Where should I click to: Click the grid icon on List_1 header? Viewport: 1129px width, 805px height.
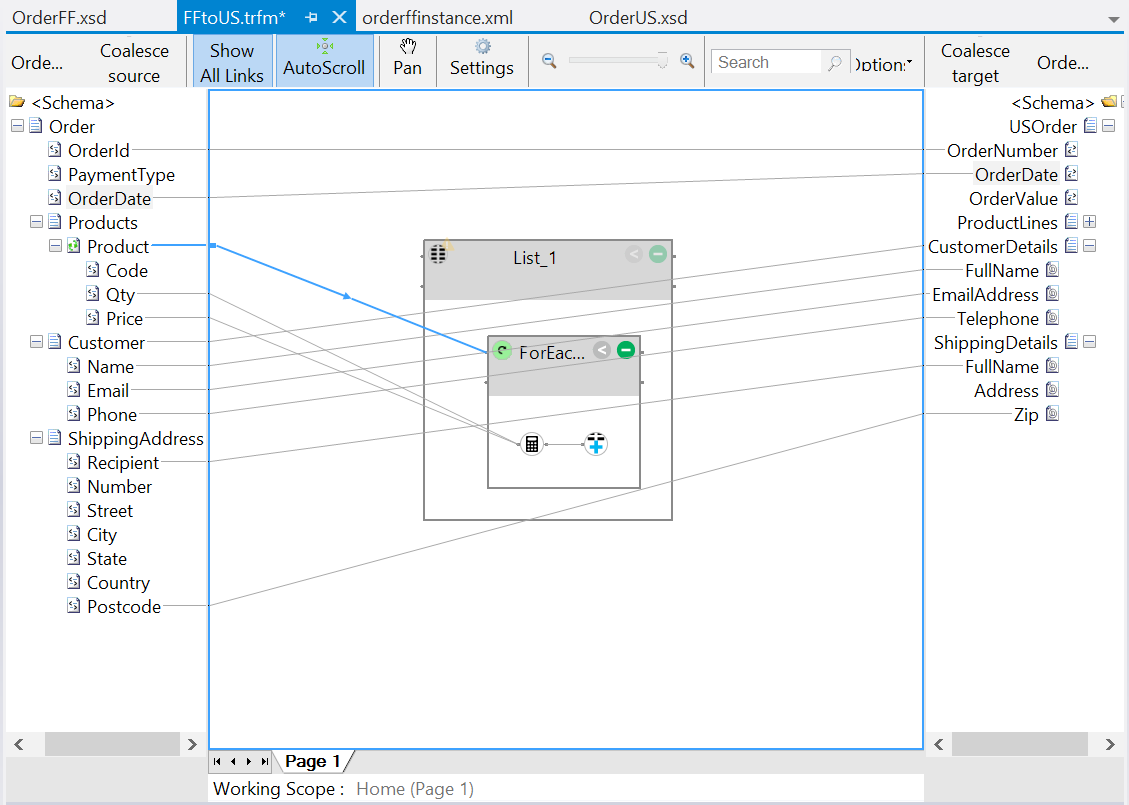[x=437, y=254]
